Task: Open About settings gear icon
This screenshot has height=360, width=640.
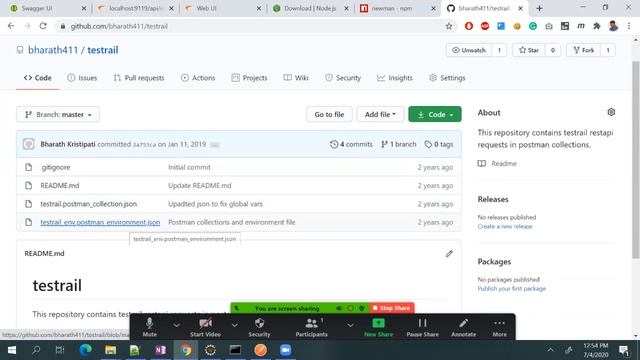Action: click(x=611, y=112)
